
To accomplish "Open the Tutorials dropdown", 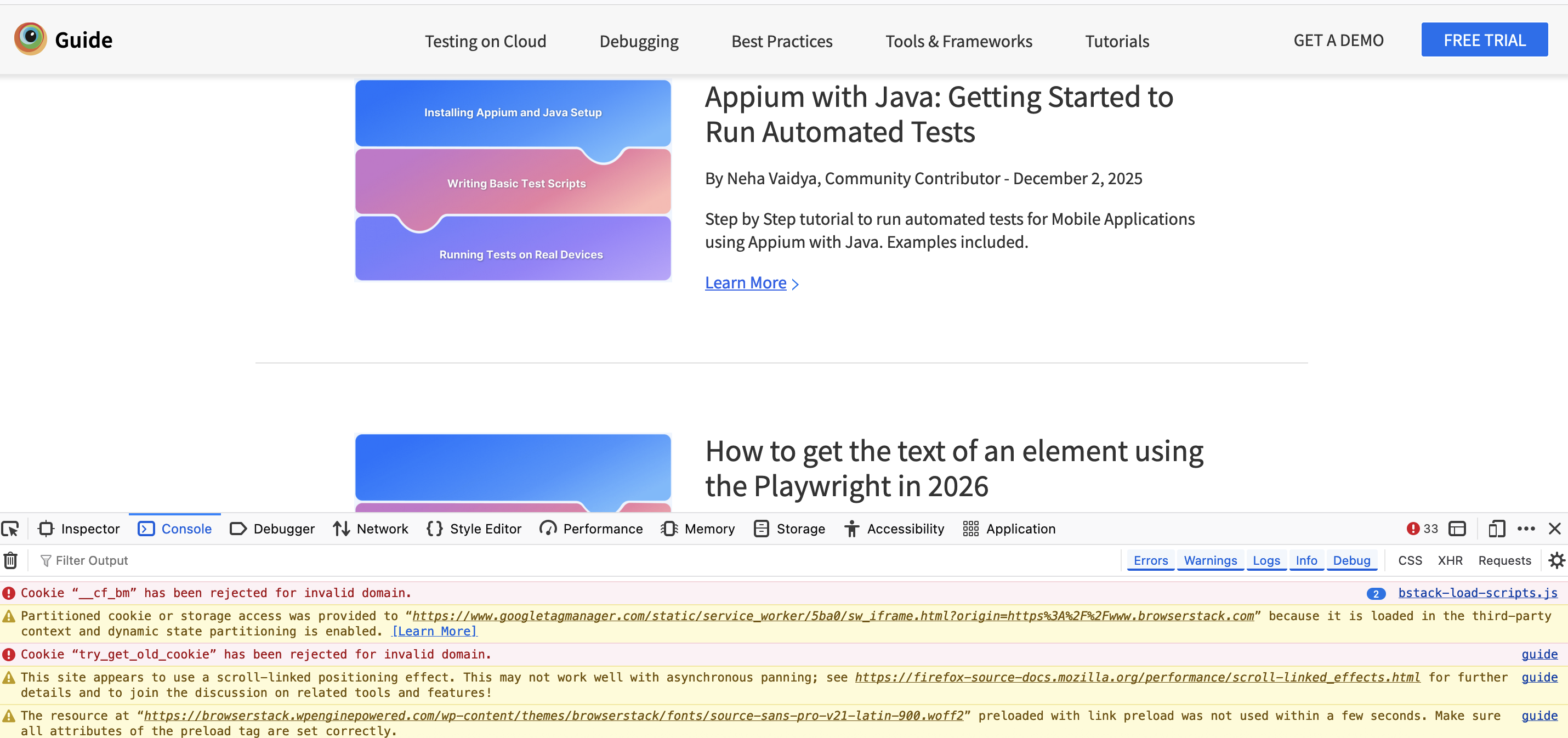I will click(1116, 41).
